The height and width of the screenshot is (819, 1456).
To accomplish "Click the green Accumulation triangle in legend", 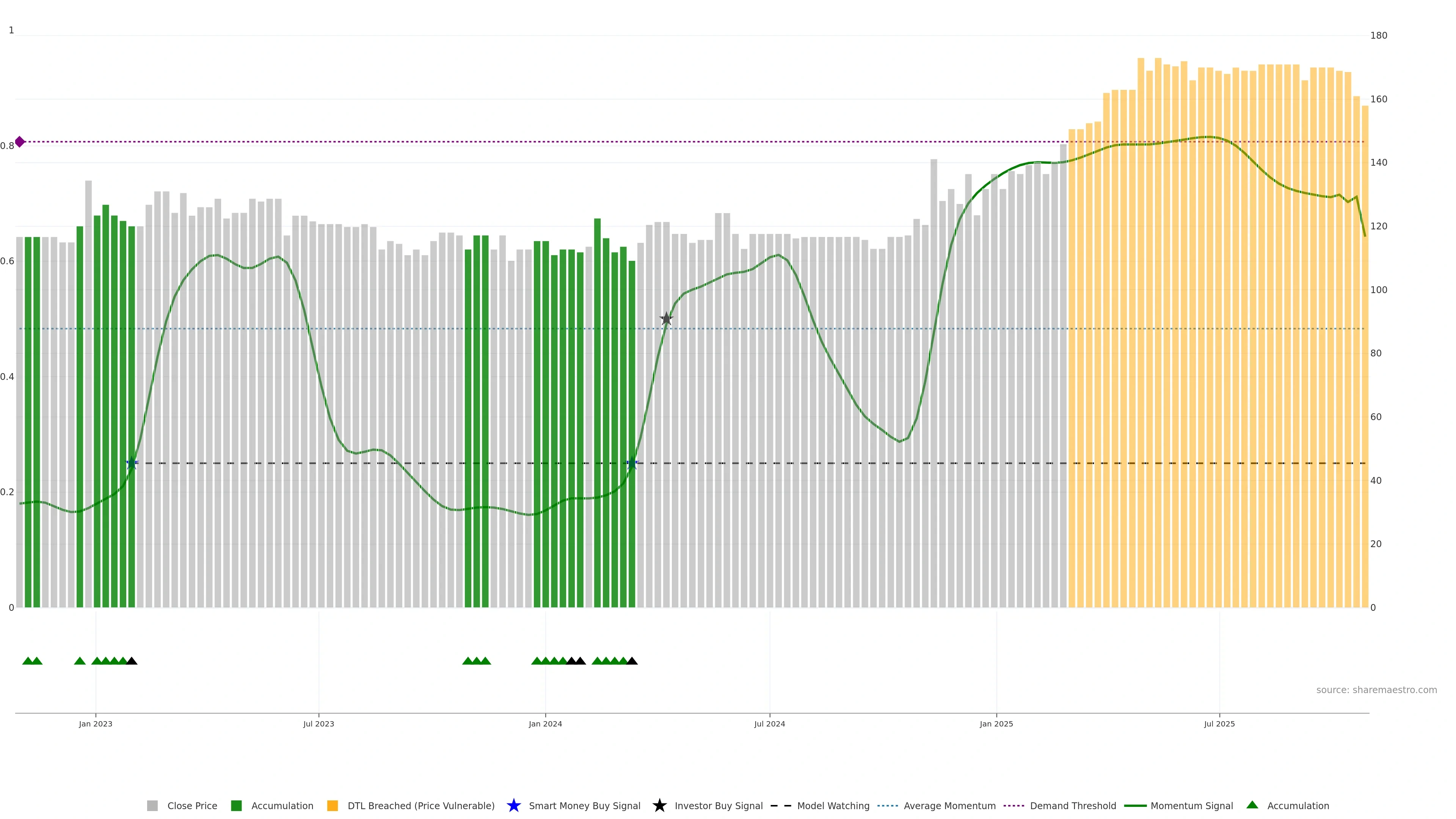I will coord(1252,805).
